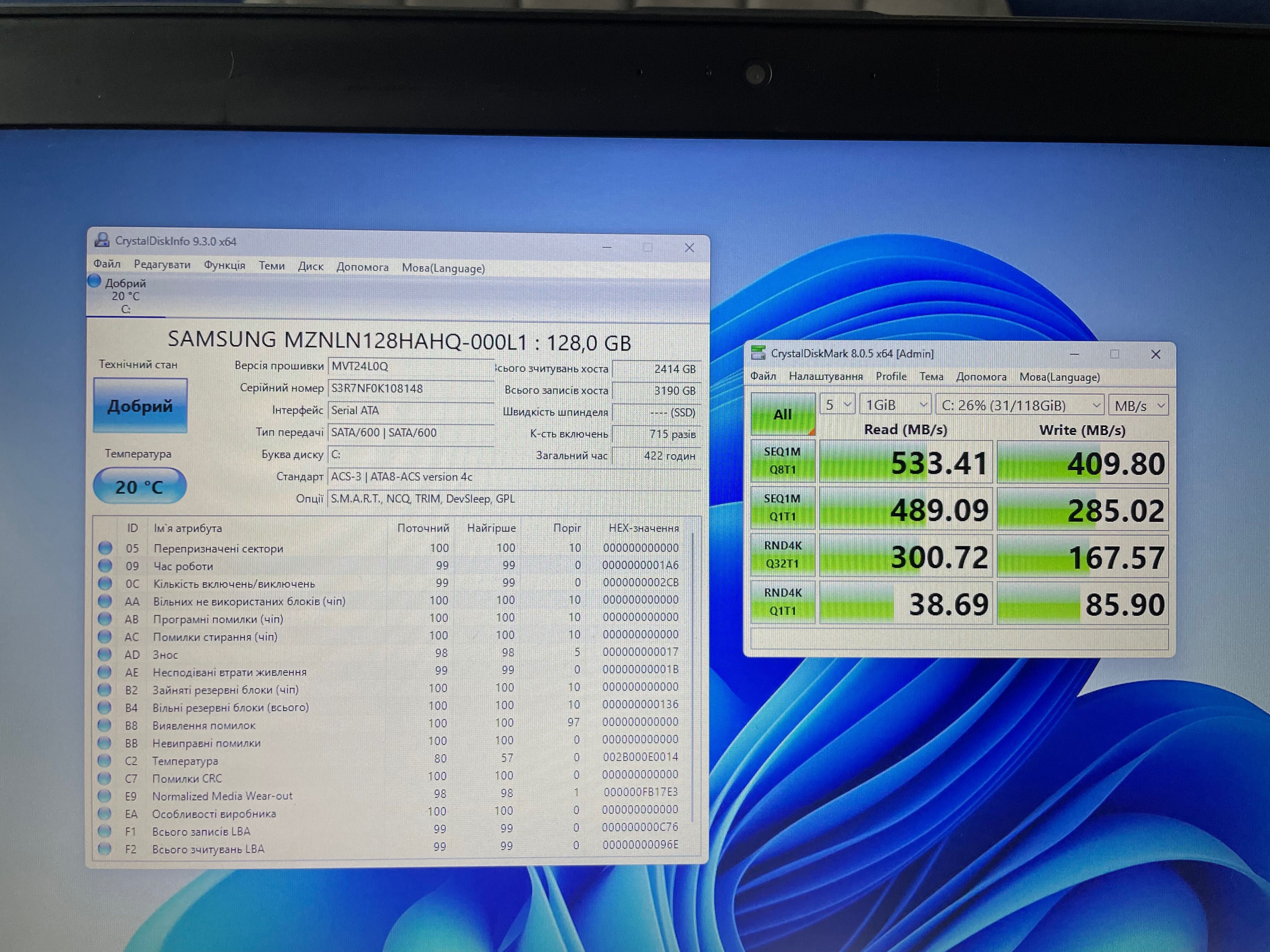Click status dot for attribute AB Програмні помилки

(x=105, y=619)
